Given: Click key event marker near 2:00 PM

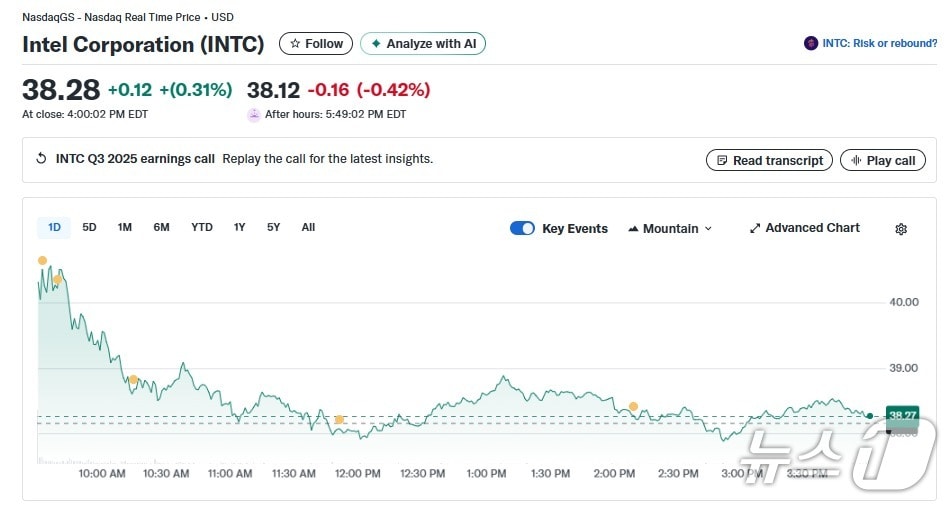Looking at the screenshot, I should coord(633,406).
